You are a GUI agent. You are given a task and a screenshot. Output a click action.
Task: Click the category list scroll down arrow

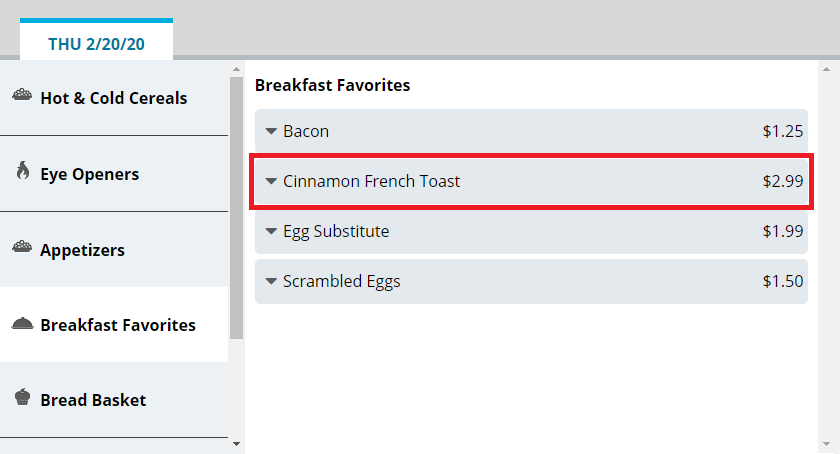tap(236, 442)
